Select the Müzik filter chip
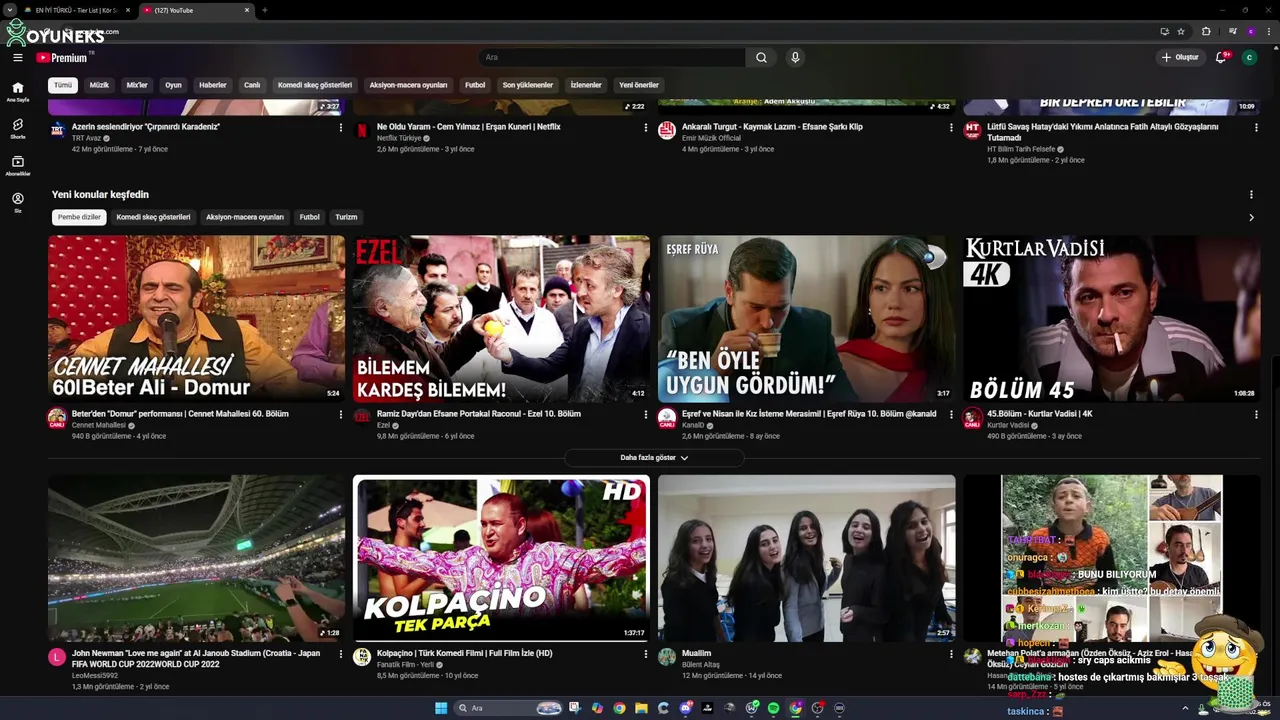The width and height of the screenshot is (1280, 720). (99, 85)
